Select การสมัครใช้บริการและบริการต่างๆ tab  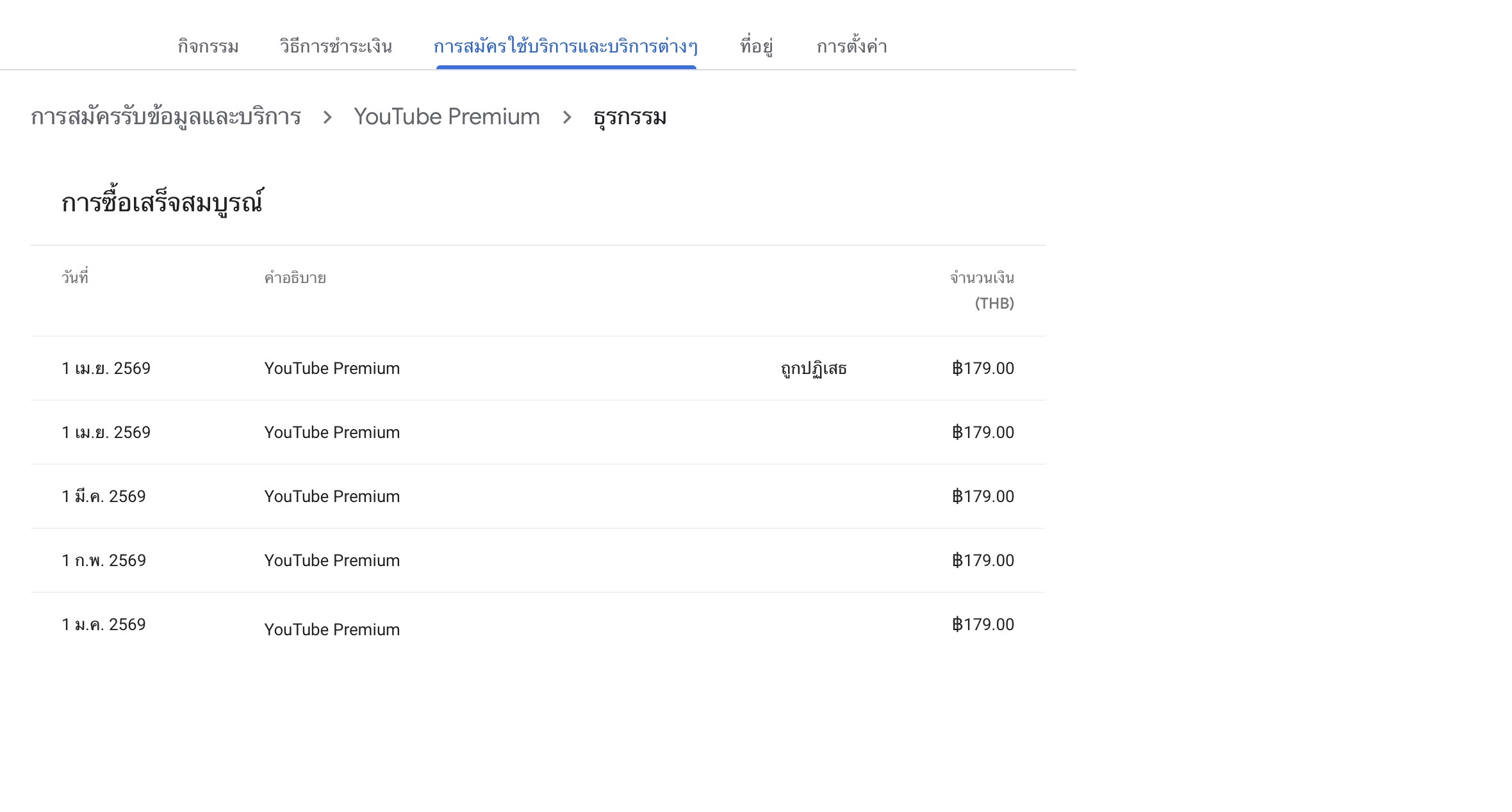(x=566, y=47)
